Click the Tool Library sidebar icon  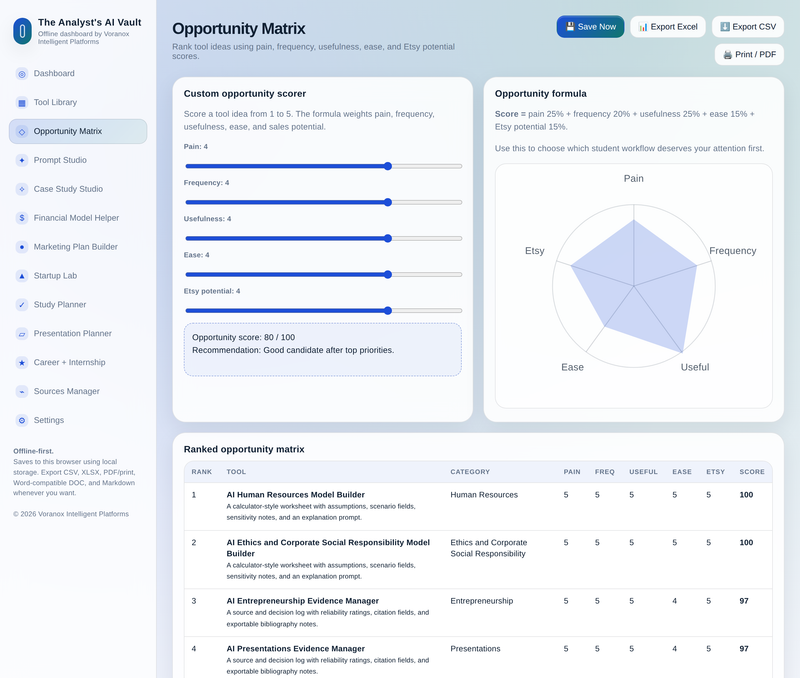pos(21,103)
